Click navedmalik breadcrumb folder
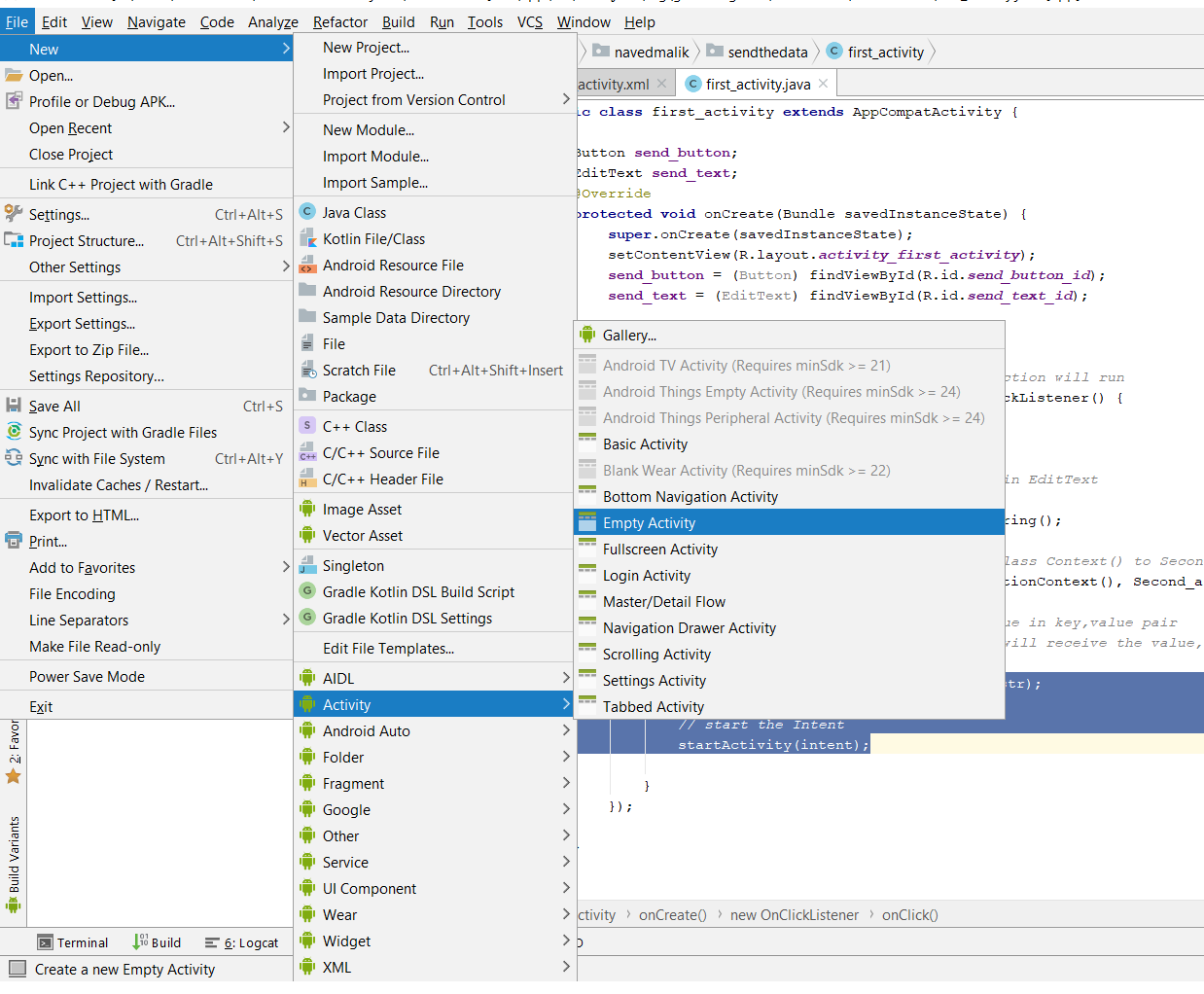1204x994 pixels. (641, 52)
